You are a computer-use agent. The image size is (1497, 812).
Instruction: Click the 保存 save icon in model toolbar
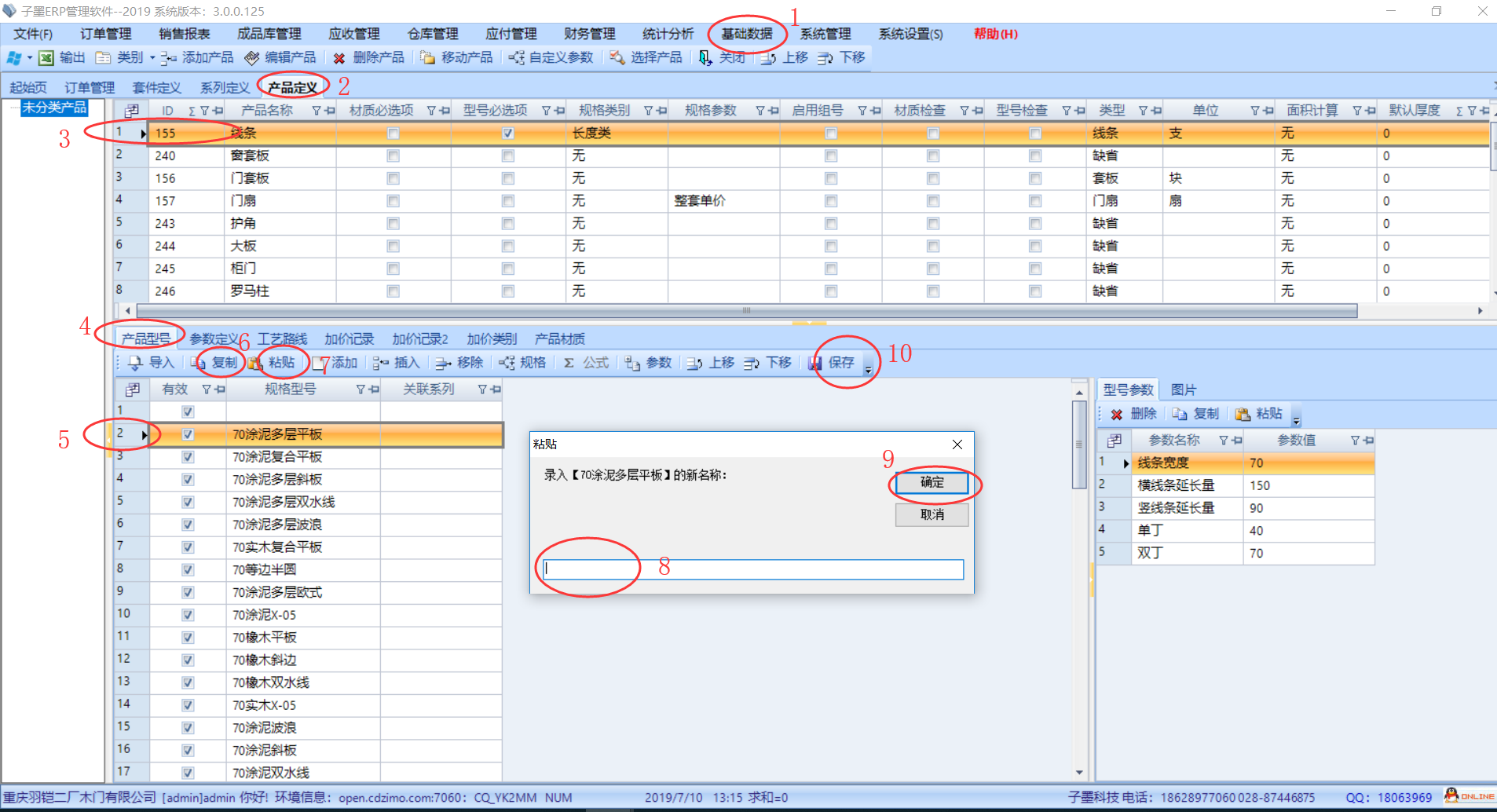(x=815, y=363)
